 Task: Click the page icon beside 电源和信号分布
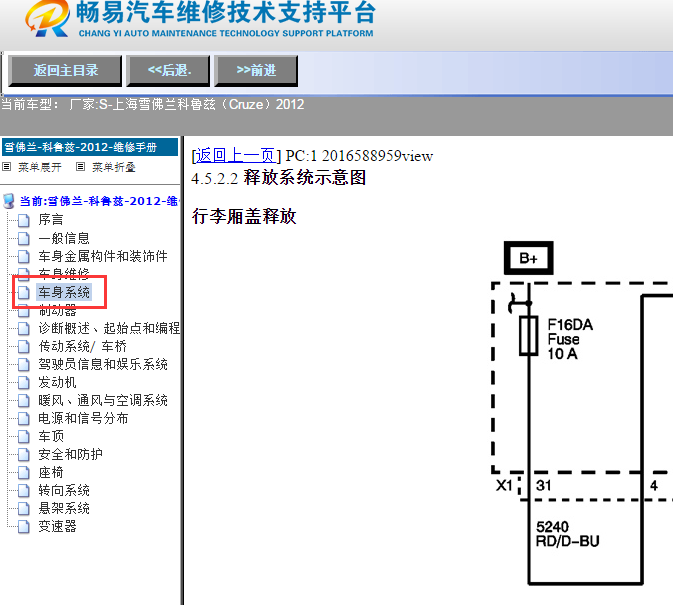click(x=24, y=418)
